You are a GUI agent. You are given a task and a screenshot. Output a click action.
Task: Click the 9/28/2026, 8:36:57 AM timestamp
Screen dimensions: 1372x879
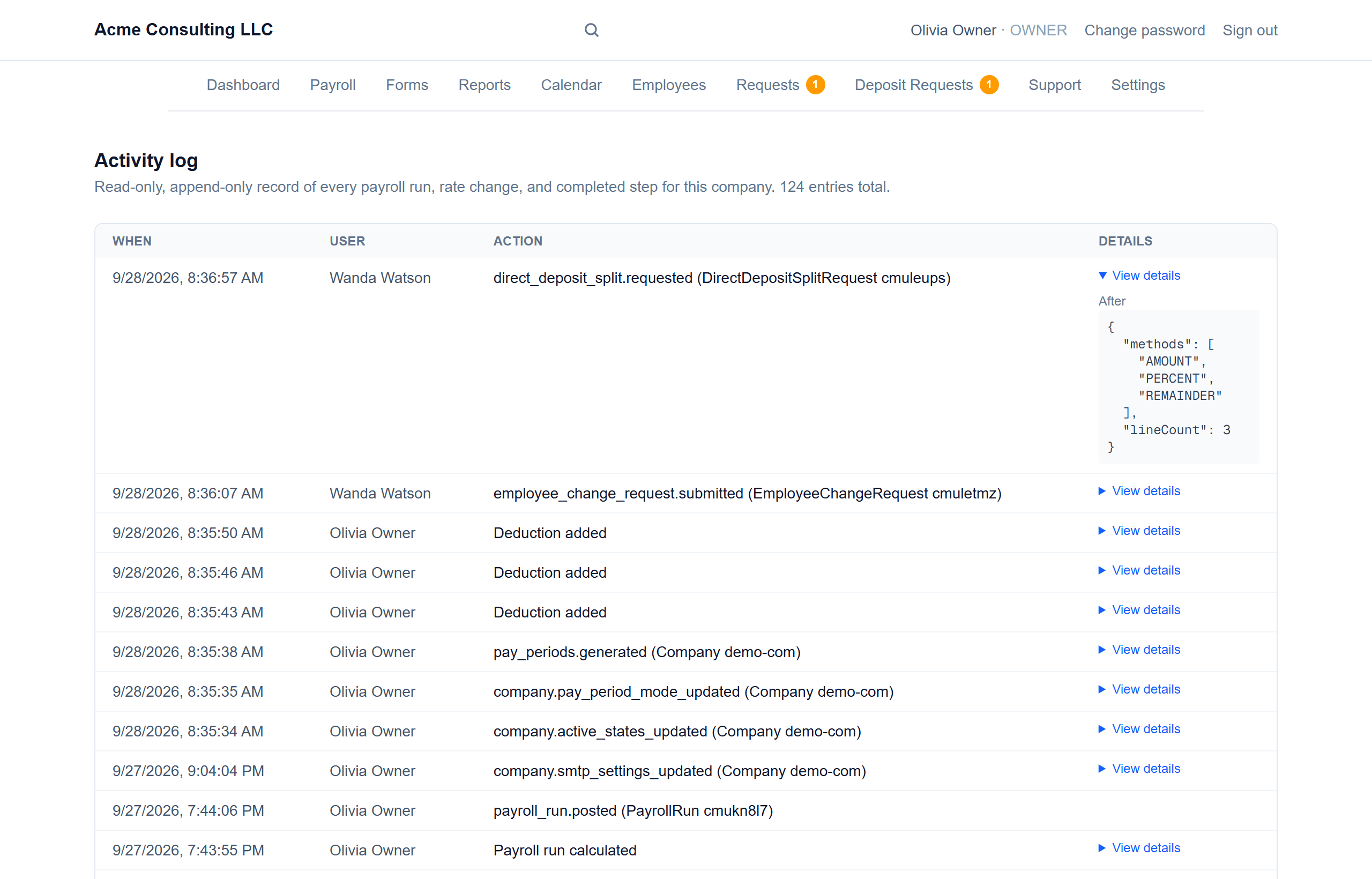(188, 278)
